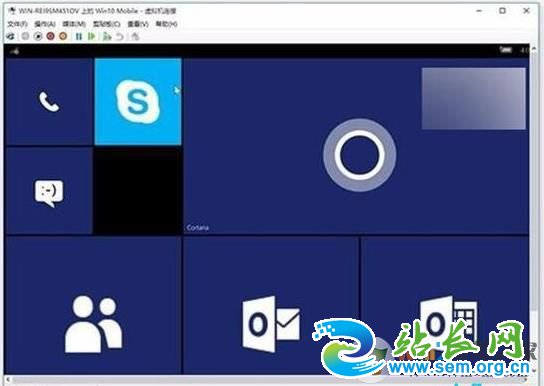544x386 pixels.
Task: Open the Outlook Calendar tile
Action: (x=445, y=305)
